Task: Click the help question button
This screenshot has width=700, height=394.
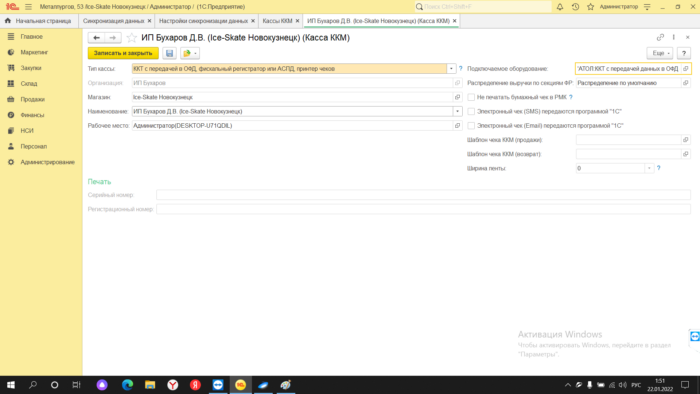Action: (x=684, y=53)
